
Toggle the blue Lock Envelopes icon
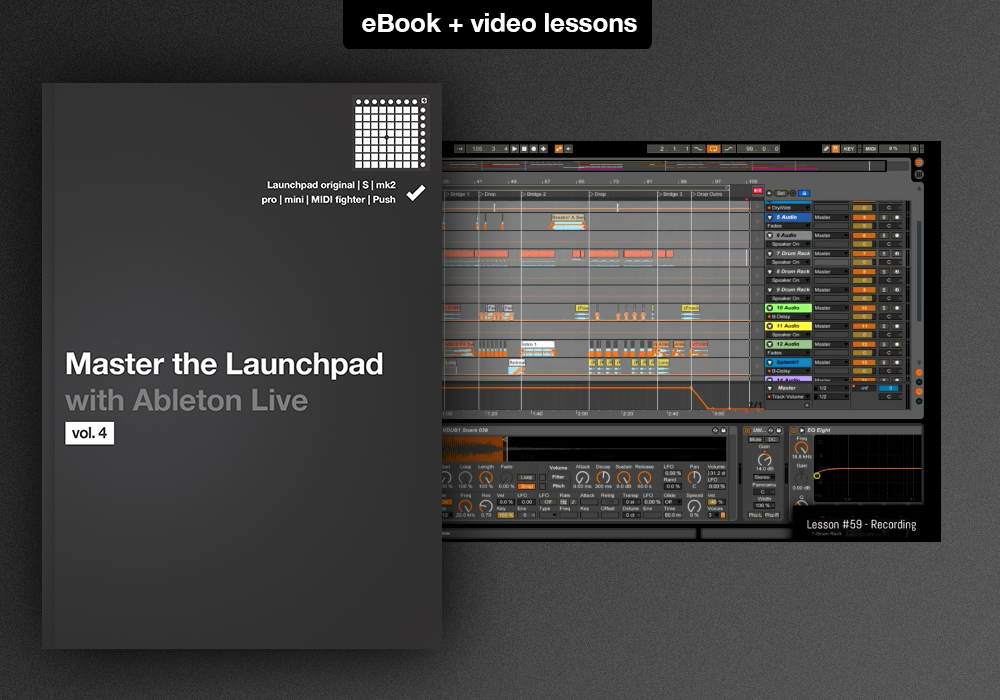[x=804, y=193]
